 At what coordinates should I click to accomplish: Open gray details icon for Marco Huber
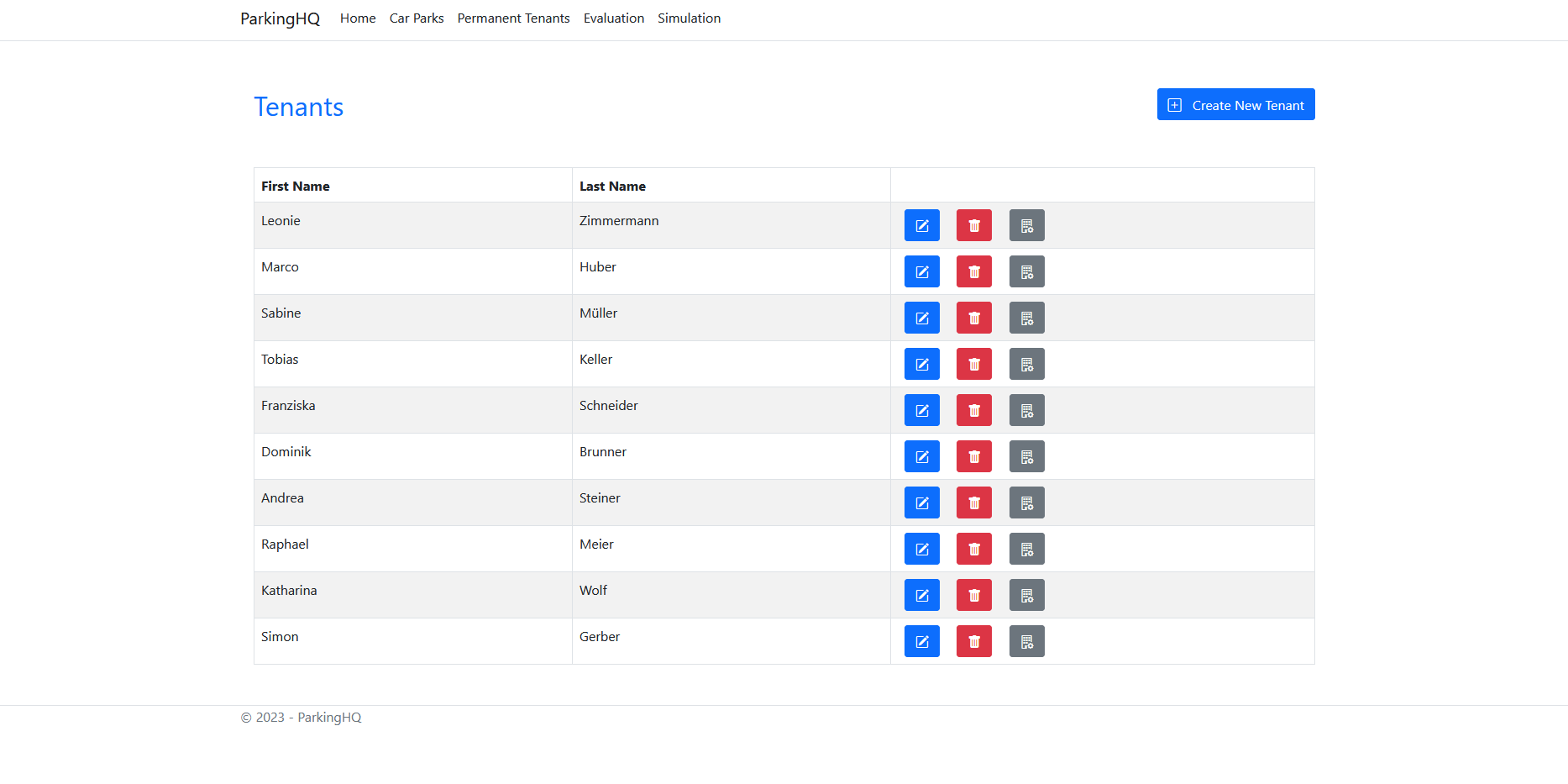1026,271
